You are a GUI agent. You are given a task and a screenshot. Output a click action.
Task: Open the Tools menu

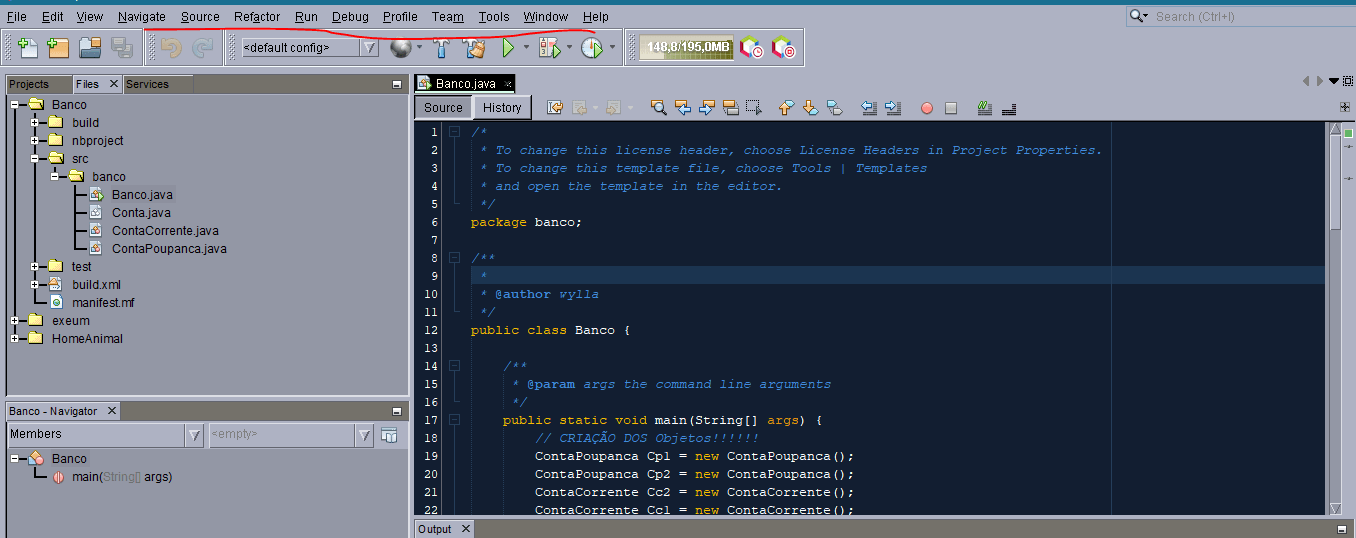pos(494,16)
